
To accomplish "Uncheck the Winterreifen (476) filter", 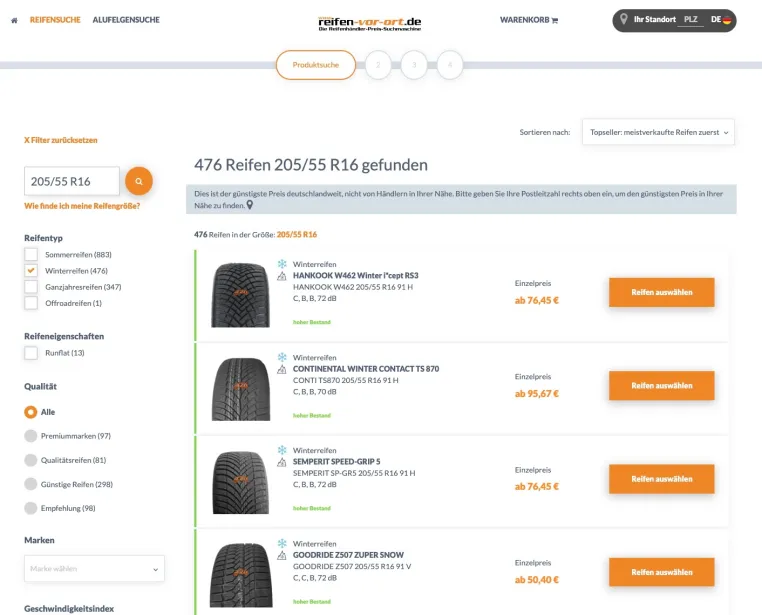I will 31,271.
